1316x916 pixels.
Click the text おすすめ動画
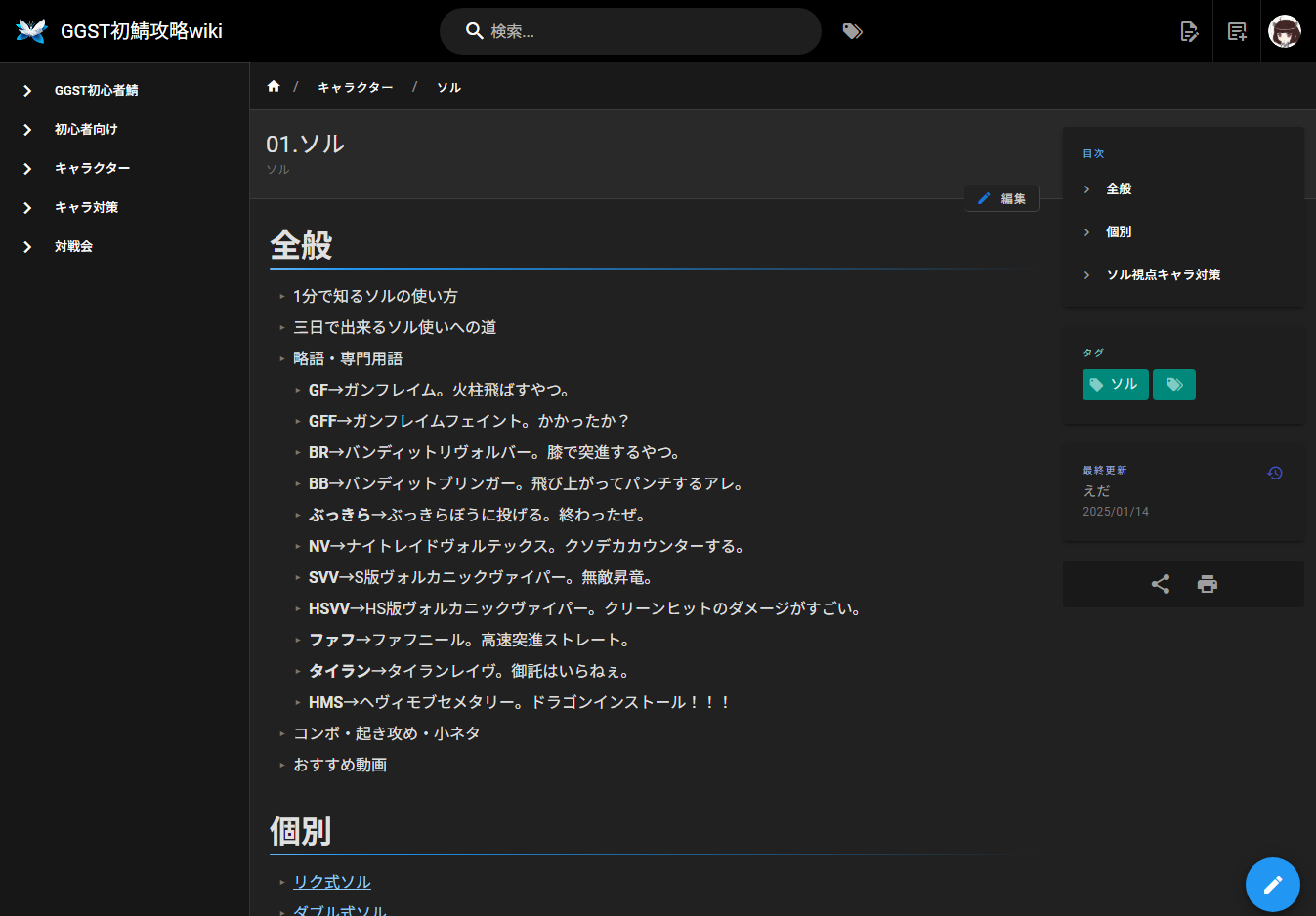340,765
